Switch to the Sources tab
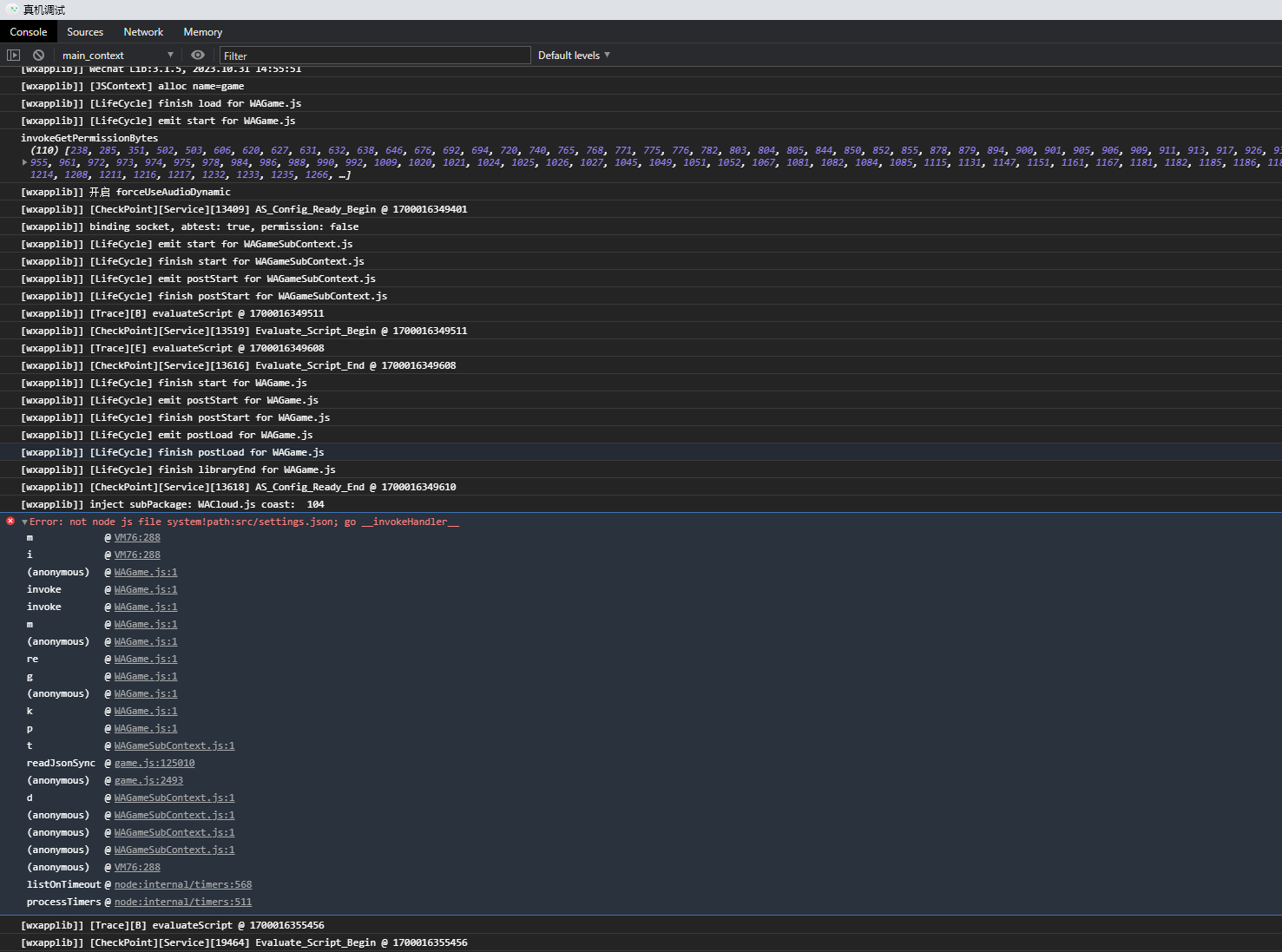 point(85,32)
